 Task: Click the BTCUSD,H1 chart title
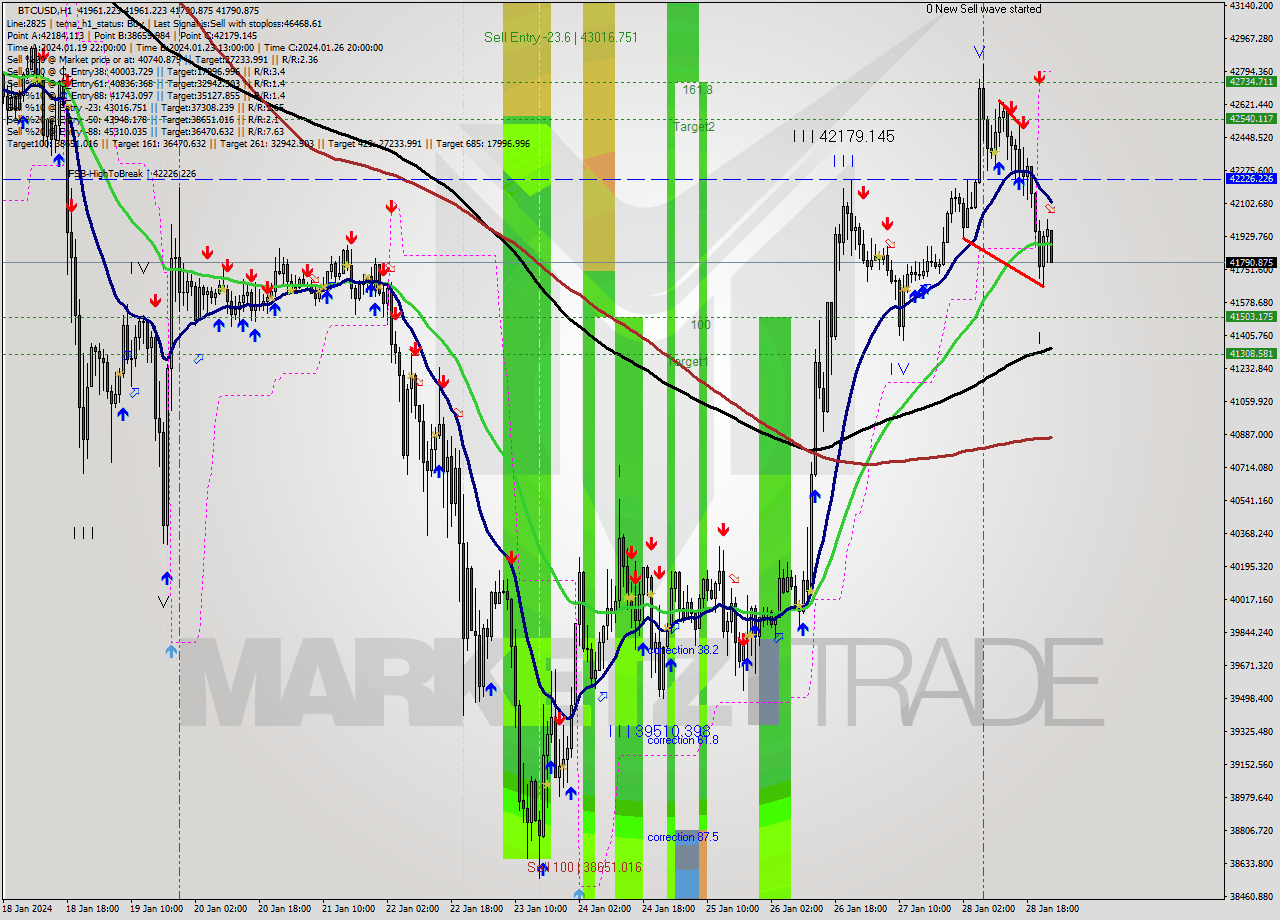click(44, 10)
